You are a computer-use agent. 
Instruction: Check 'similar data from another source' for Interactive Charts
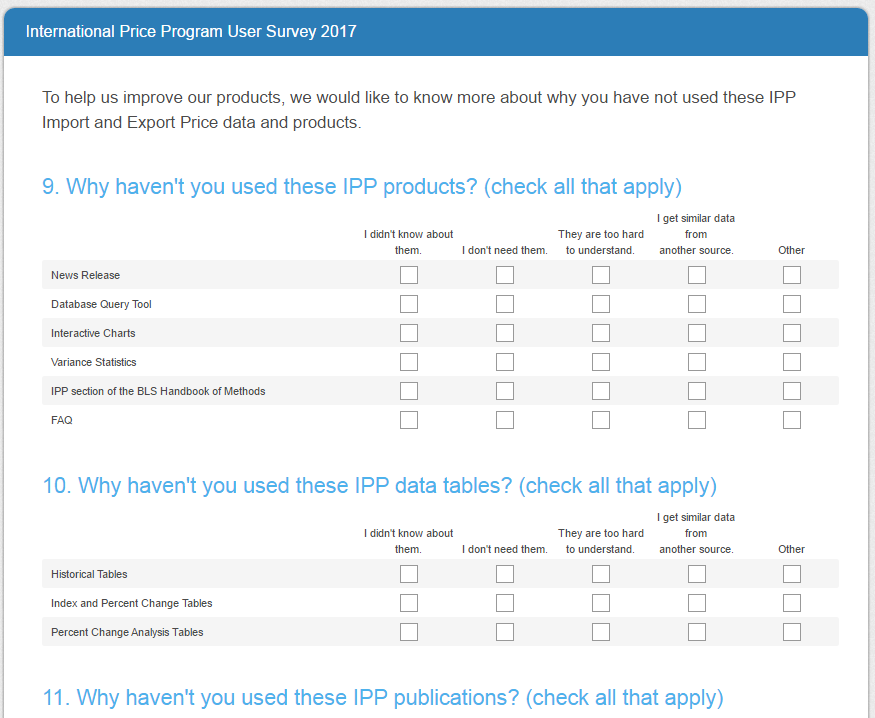coord(697,333)
